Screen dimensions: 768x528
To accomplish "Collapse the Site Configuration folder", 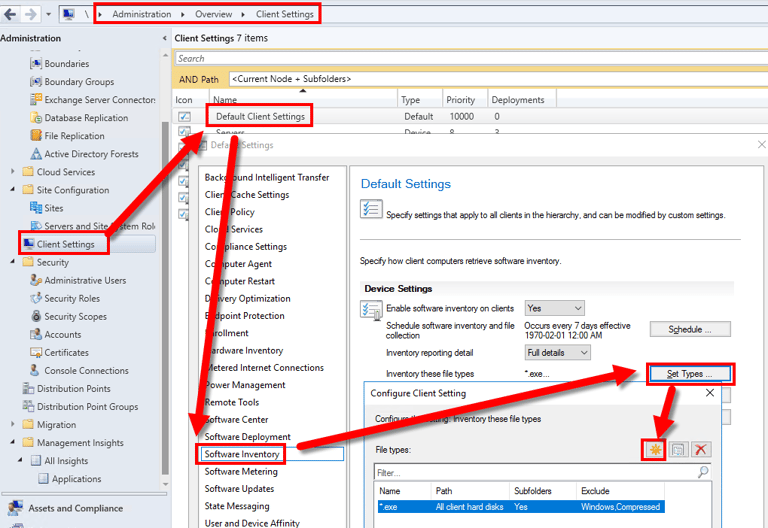I will pos(13,190).
